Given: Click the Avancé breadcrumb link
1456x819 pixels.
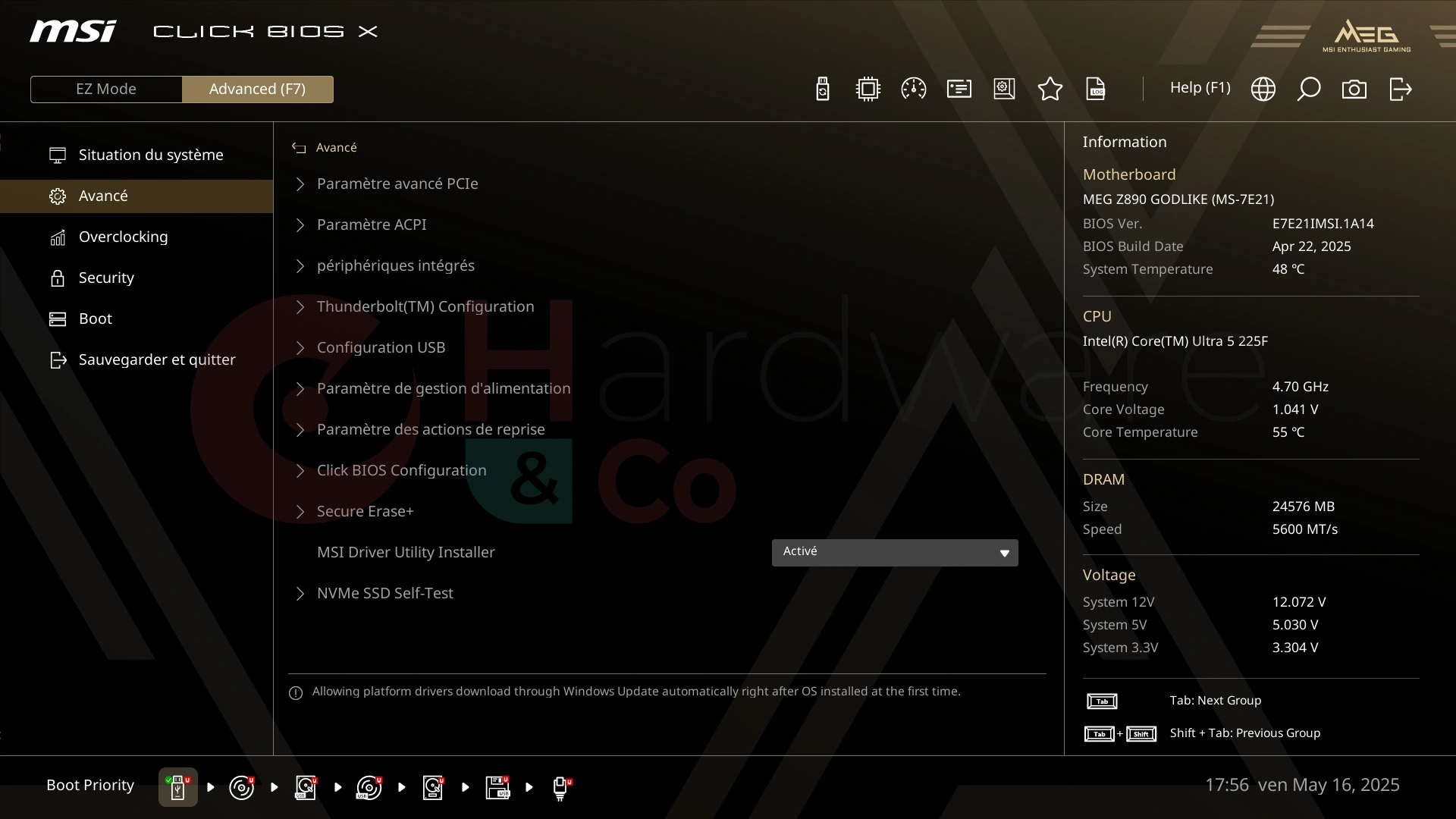Looking at the screenshot, I should point(336,148).
